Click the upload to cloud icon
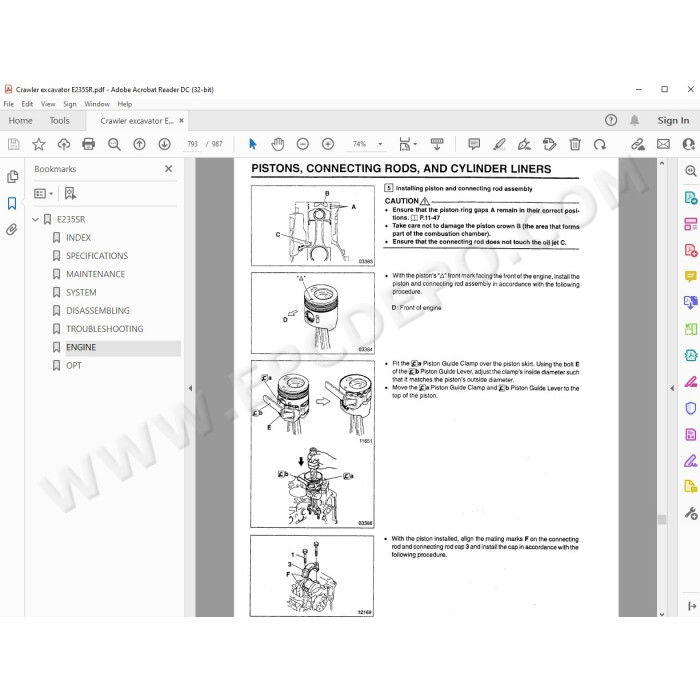This screenshot has width=700, height=700. point(64,144)
